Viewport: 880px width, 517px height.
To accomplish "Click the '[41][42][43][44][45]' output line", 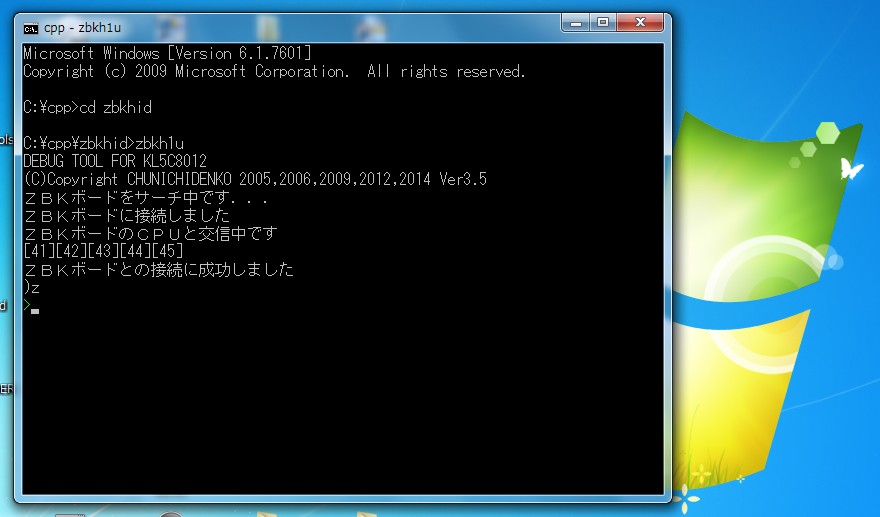I will click(x=103, y=251).
